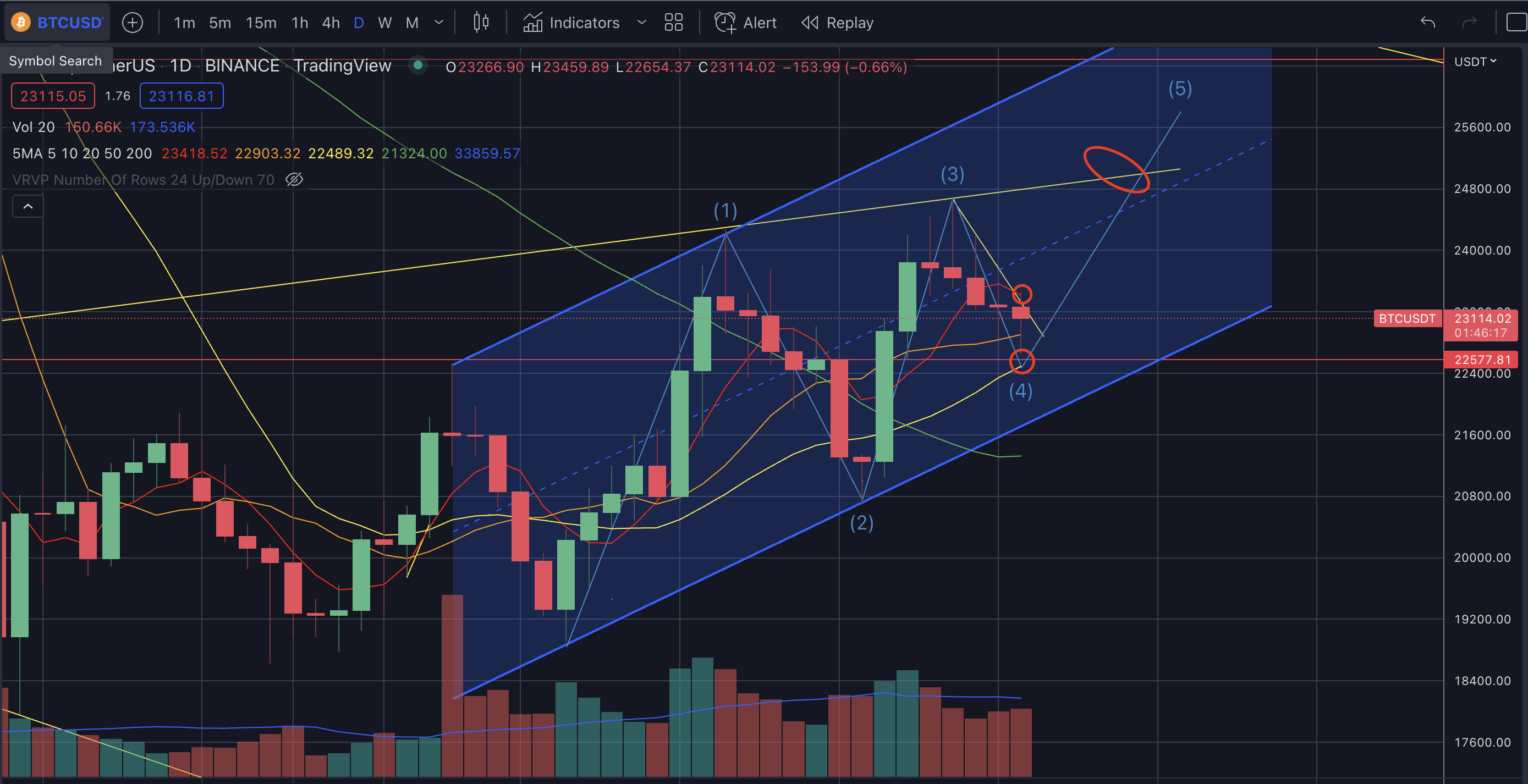This screenshot has width=1528, height=784.
Task: Click the red sell price 23115.05 button
Action: point(53,96)
